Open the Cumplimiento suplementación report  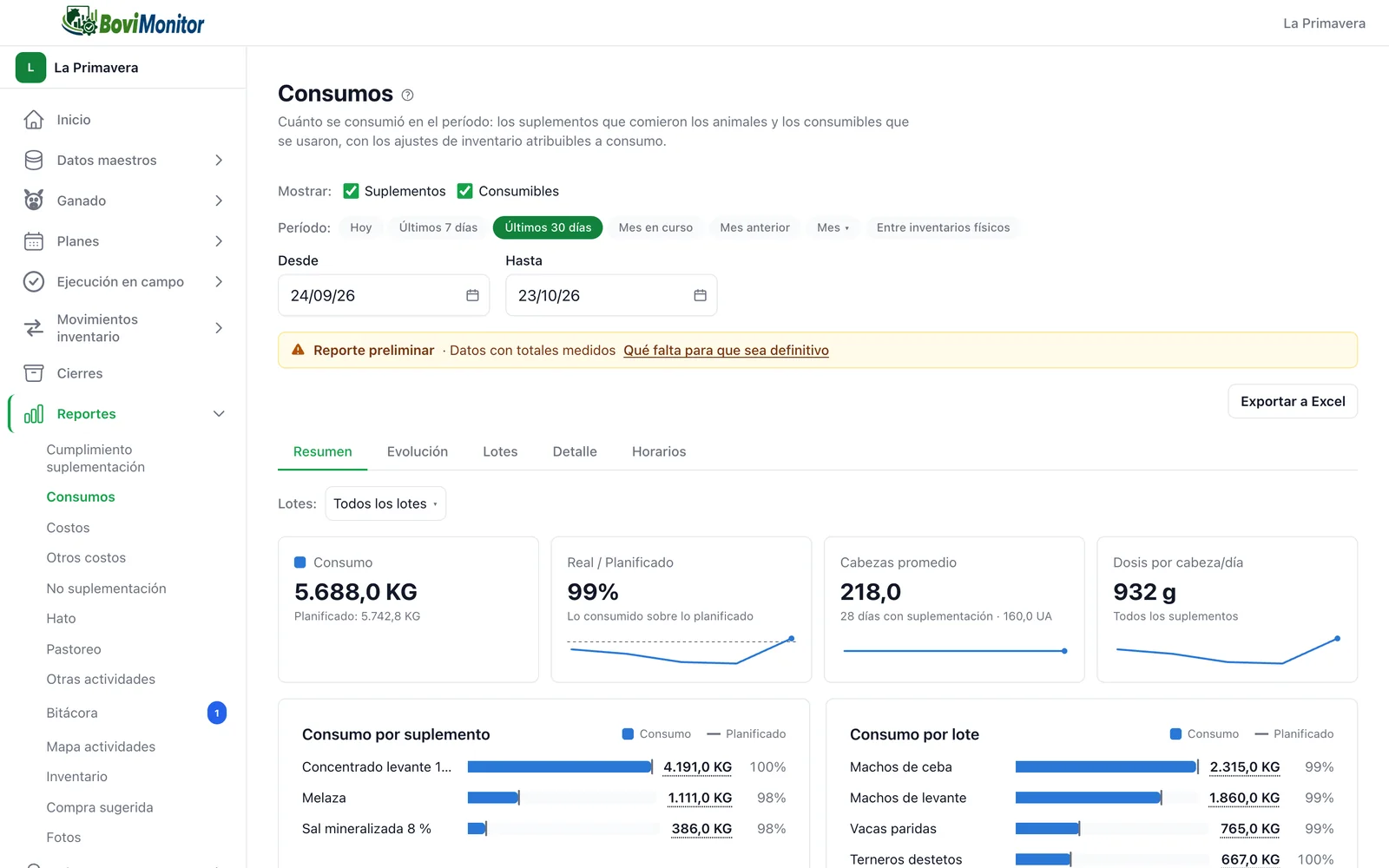[x=95, y=458]
